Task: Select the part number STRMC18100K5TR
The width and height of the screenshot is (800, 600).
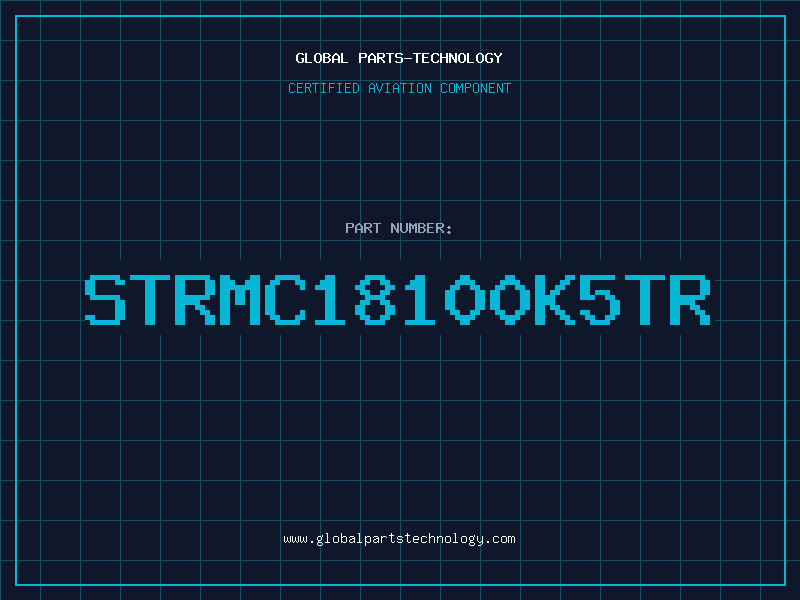Action: click(398, 300)
